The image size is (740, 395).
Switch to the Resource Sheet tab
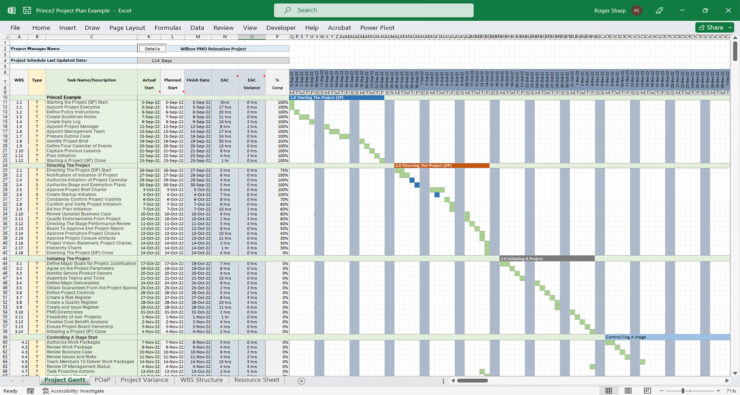(257, 380)
